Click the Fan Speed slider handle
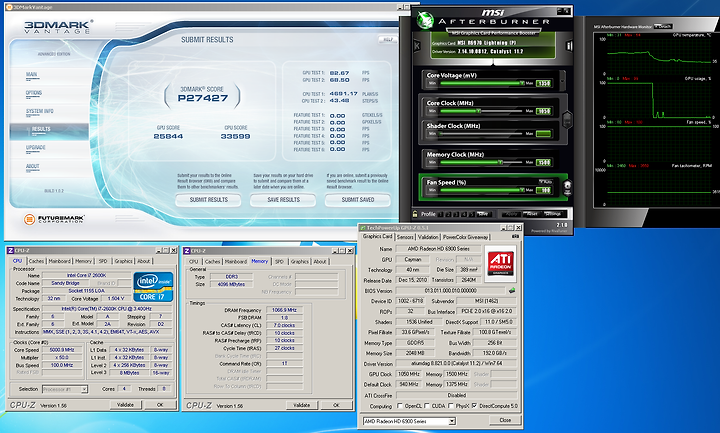The width and height of the screenshot is (720, 433). 522,190
